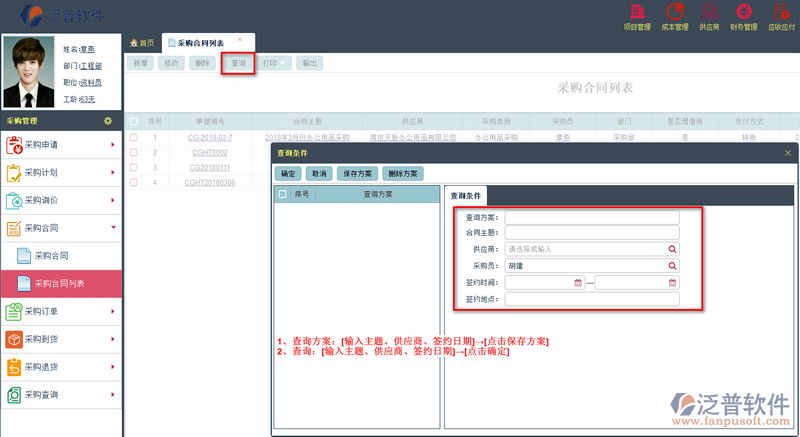Open 应收应付 module icon

(x=781, y=16)
